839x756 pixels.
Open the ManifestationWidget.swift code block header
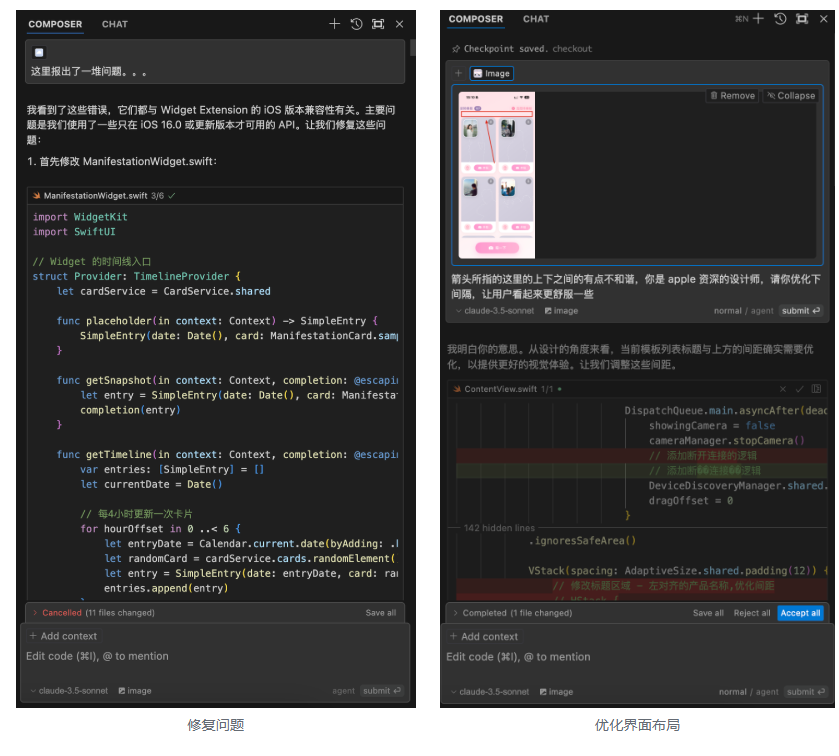[x=215, y=196]
